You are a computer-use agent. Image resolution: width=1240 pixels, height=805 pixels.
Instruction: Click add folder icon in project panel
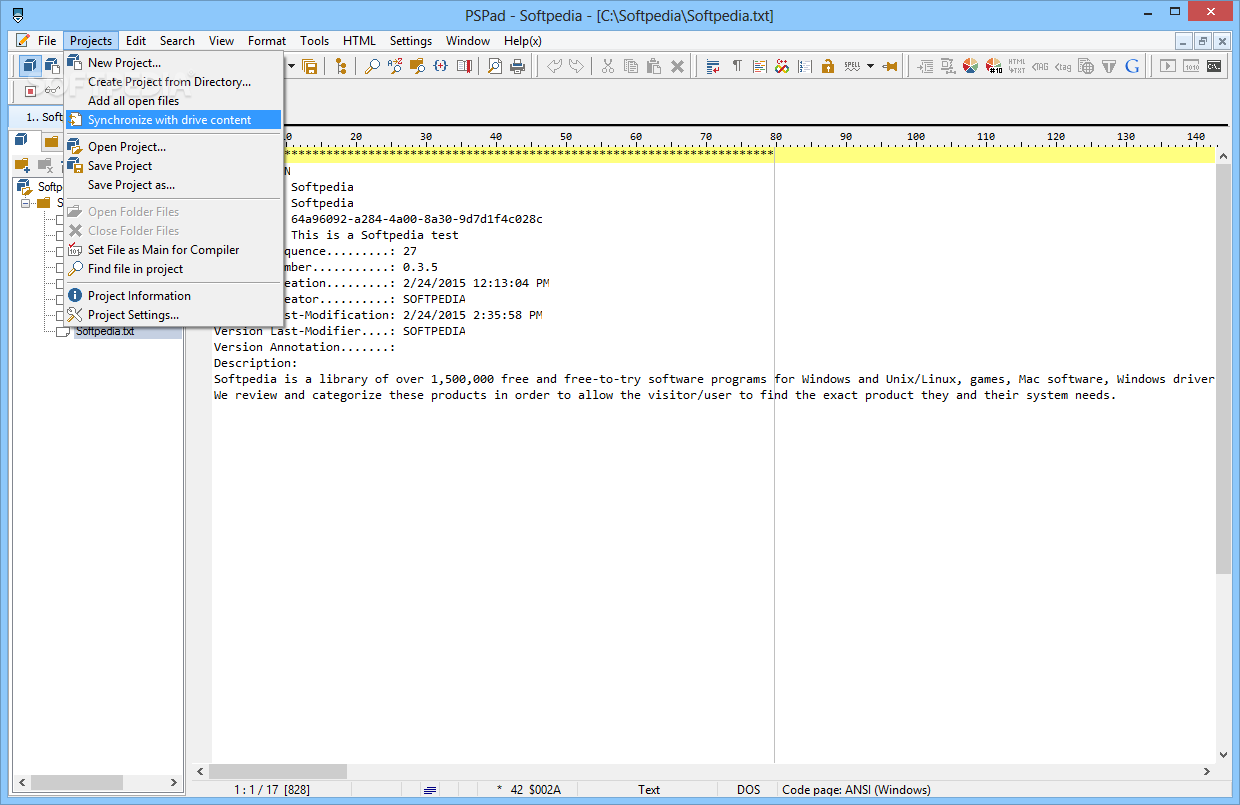pyautogui.click(x=22, y=164)
